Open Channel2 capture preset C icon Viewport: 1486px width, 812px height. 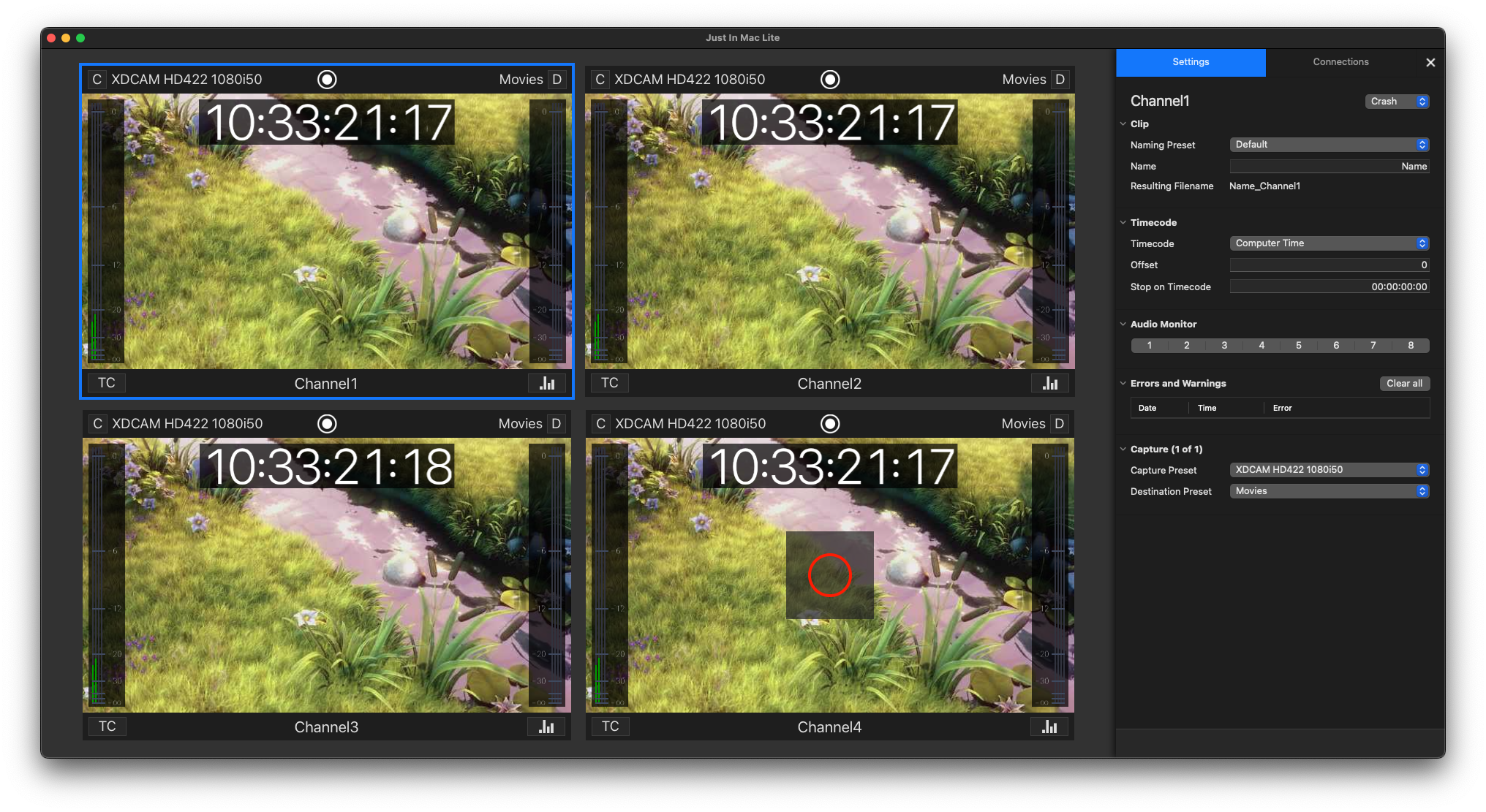point(600,80)
